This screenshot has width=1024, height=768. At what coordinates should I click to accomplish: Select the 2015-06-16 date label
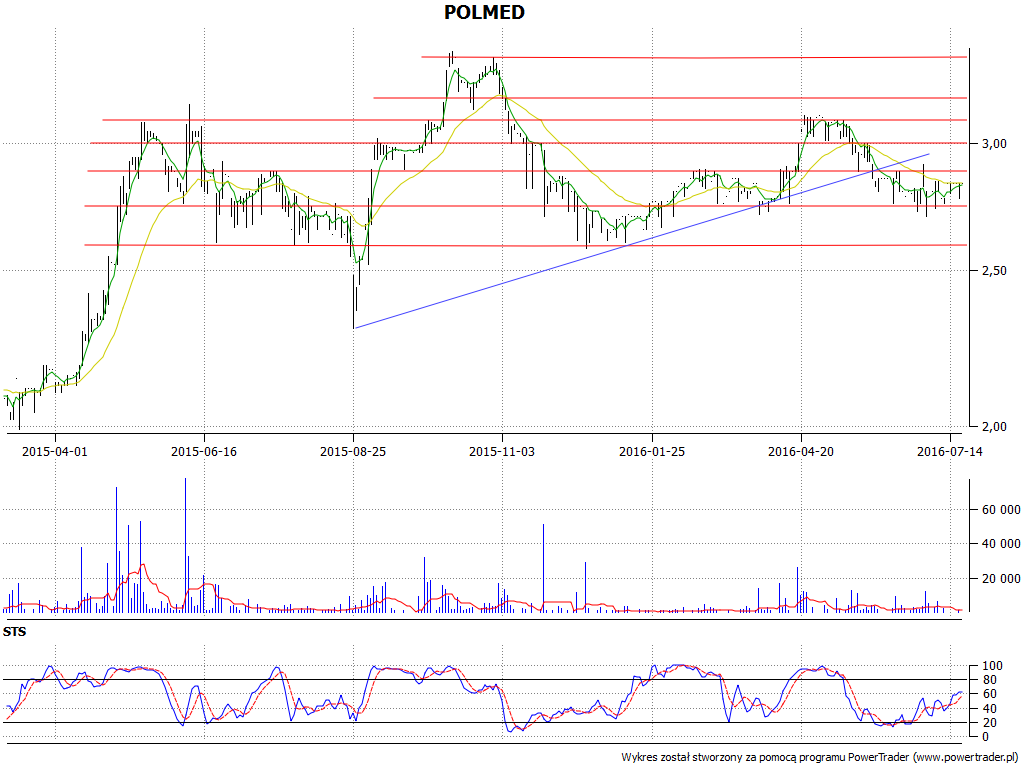(204, 451)
